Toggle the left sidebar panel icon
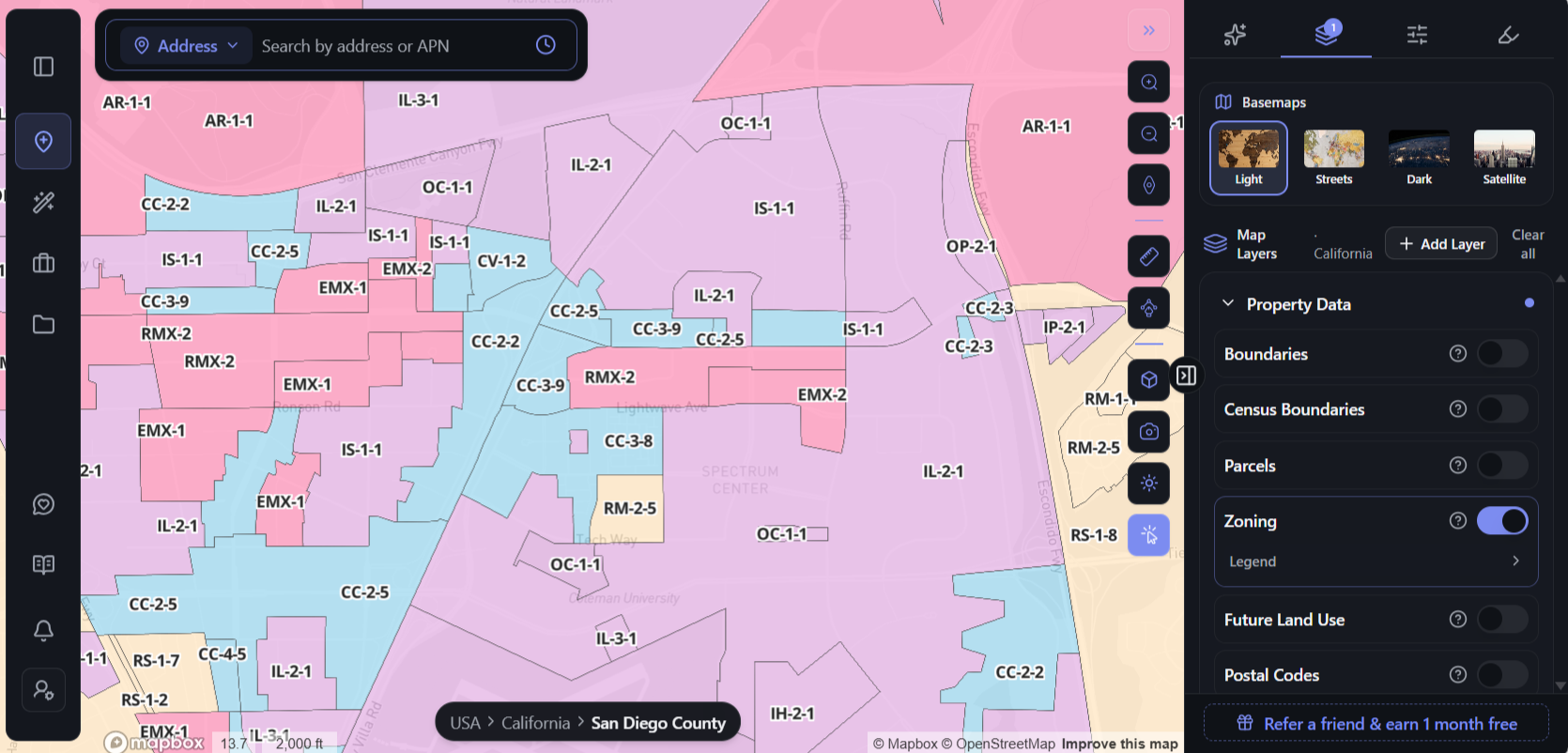 [43, 67]
